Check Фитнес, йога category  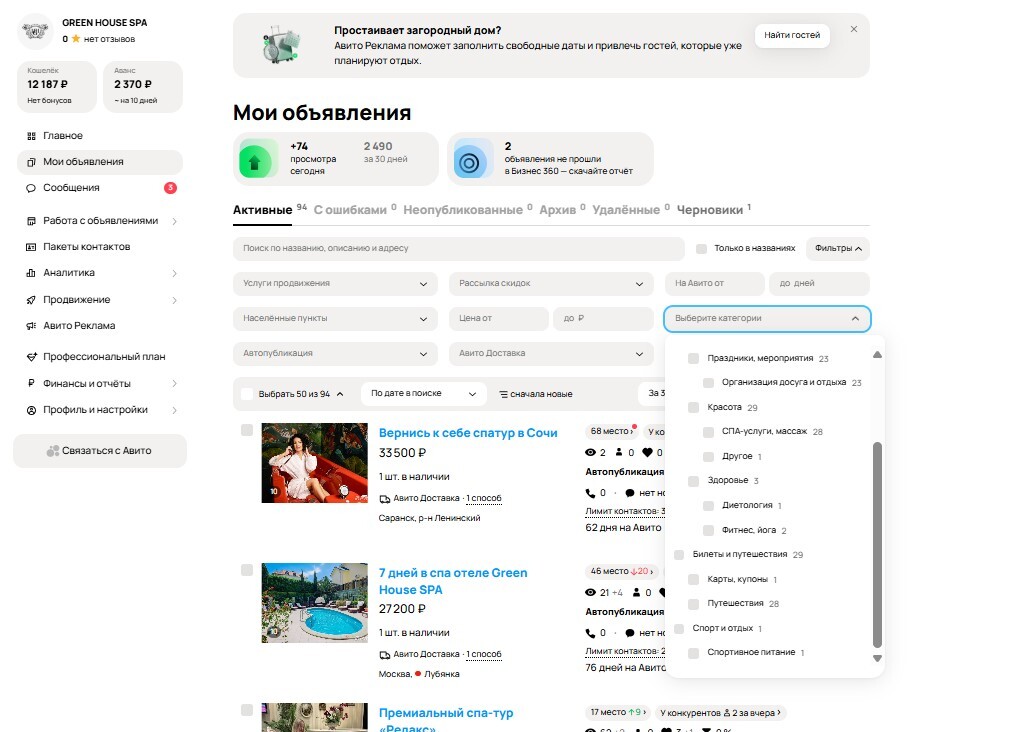(x=708, y=530)
